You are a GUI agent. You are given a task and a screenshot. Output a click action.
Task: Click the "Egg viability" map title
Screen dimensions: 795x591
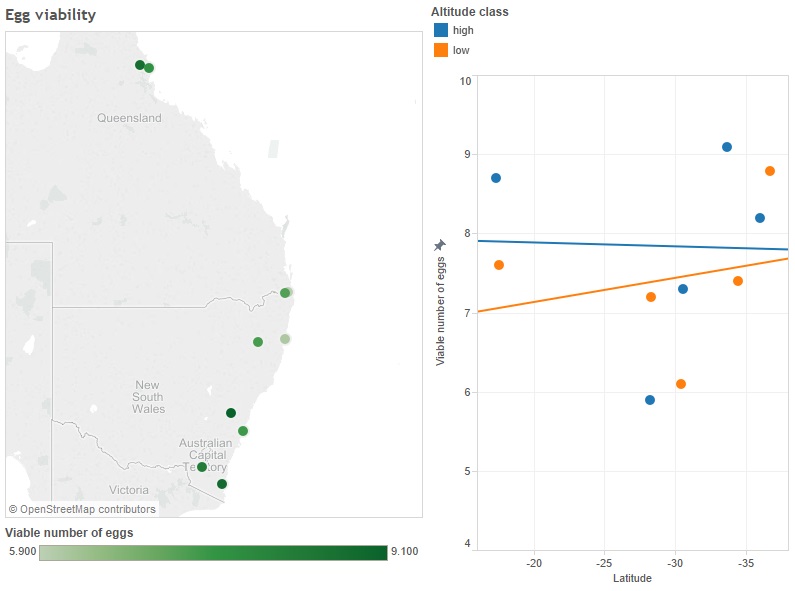(x=51, y=14)
